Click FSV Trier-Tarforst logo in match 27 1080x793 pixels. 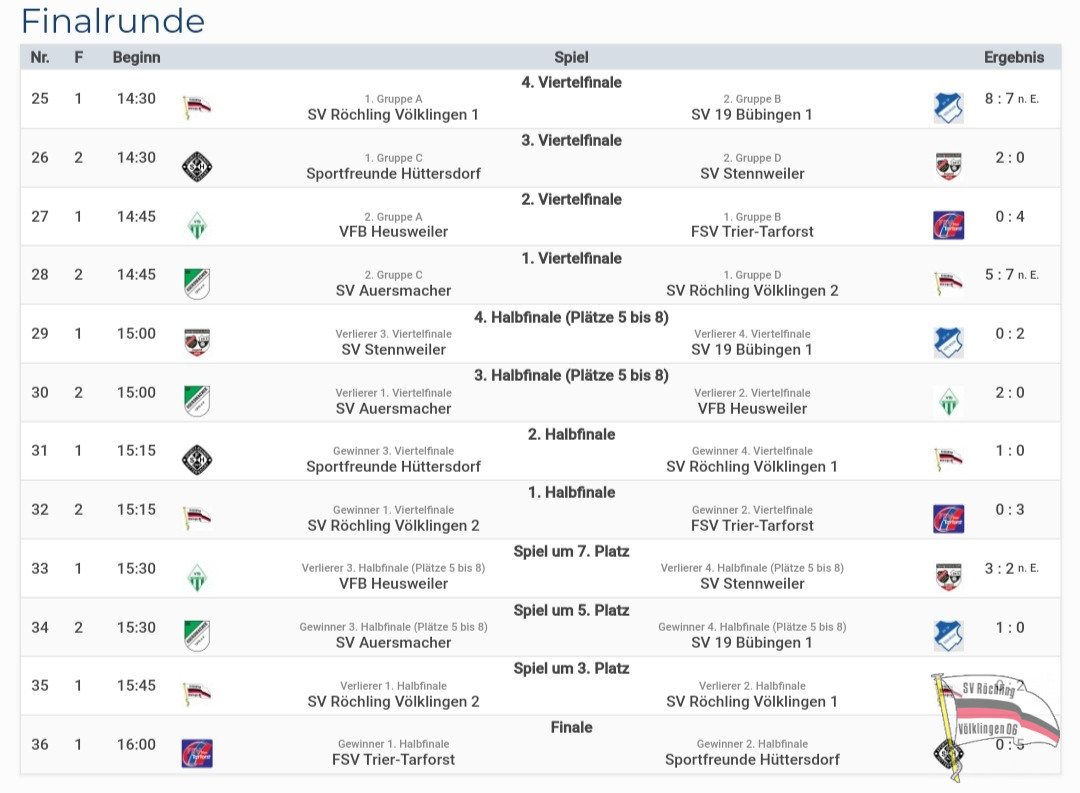click(x=948, y=225)
